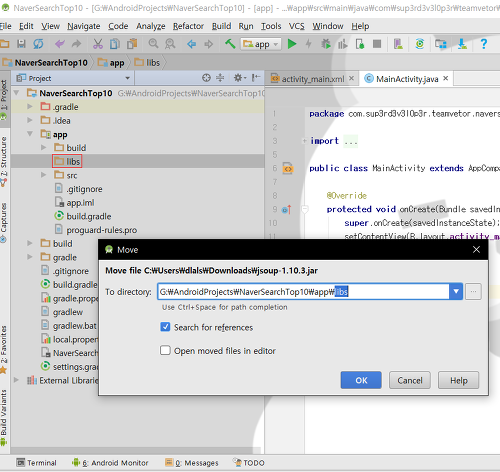Close the MainActivity.java tab
The image size is (500, 472).
pyautogui.click(x=446, y=78)
